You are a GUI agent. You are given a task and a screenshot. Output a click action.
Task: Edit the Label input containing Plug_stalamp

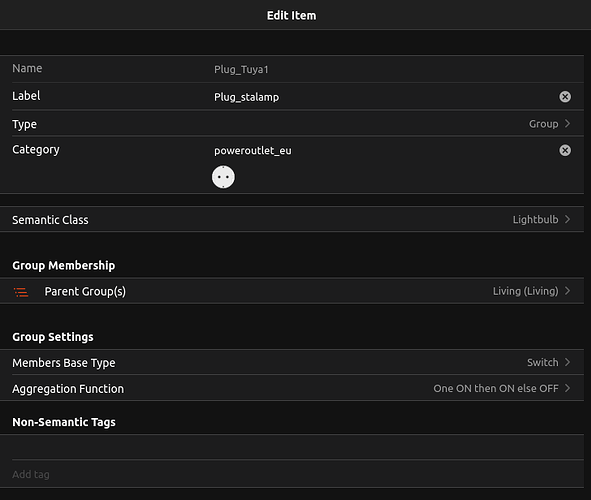point(383,97)
